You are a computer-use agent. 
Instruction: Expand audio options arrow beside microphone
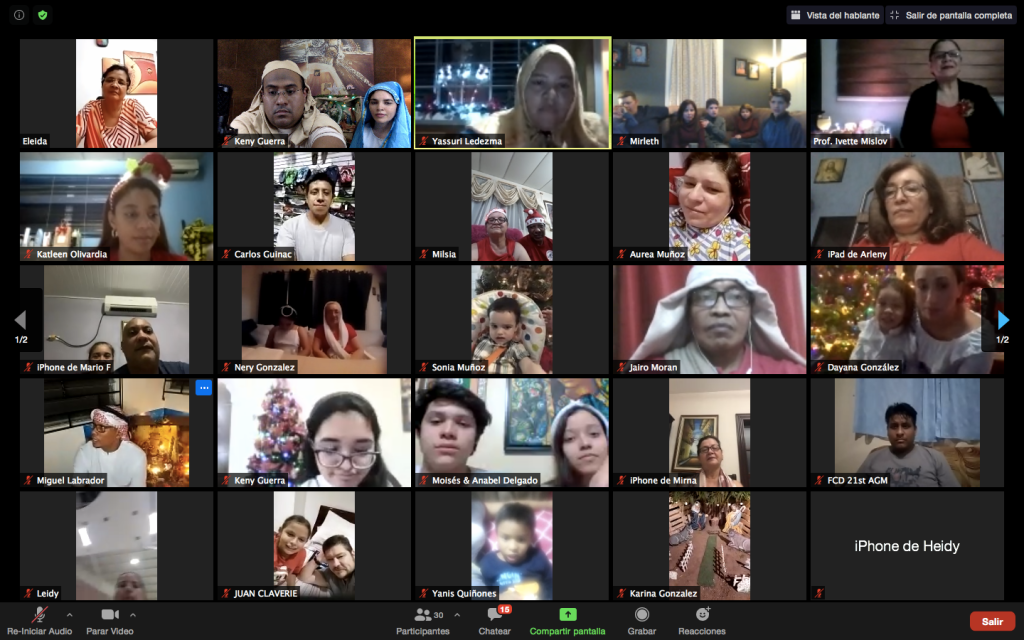[x=69, y=615]
